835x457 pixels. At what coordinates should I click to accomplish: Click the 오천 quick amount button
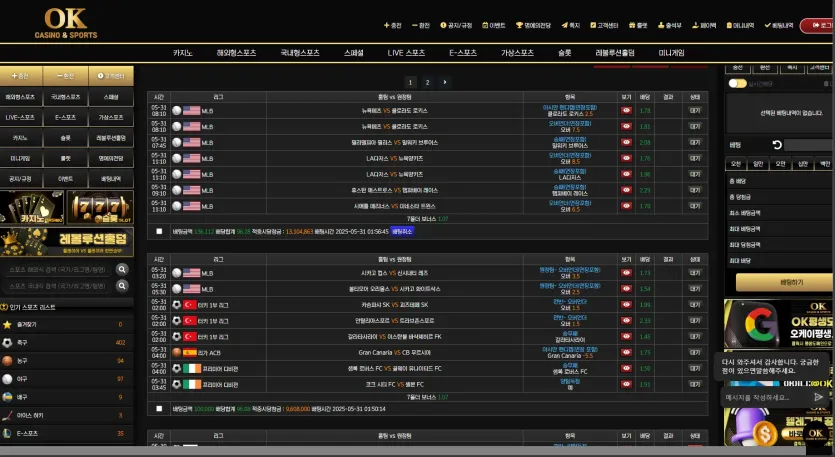pyautogui.click(x=735, y=164)
